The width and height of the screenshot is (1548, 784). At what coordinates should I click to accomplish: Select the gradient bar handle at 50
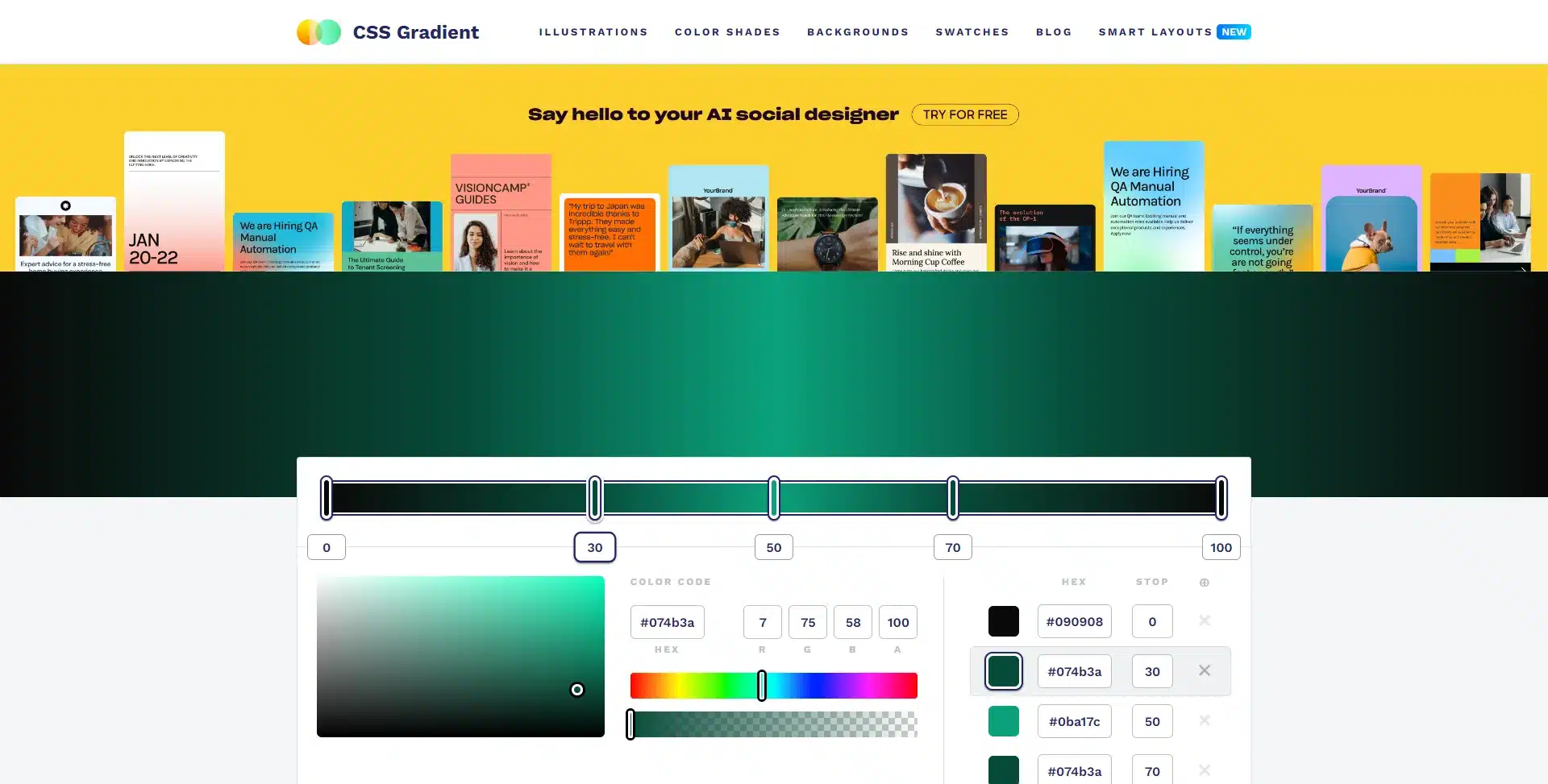pos(774,498)
